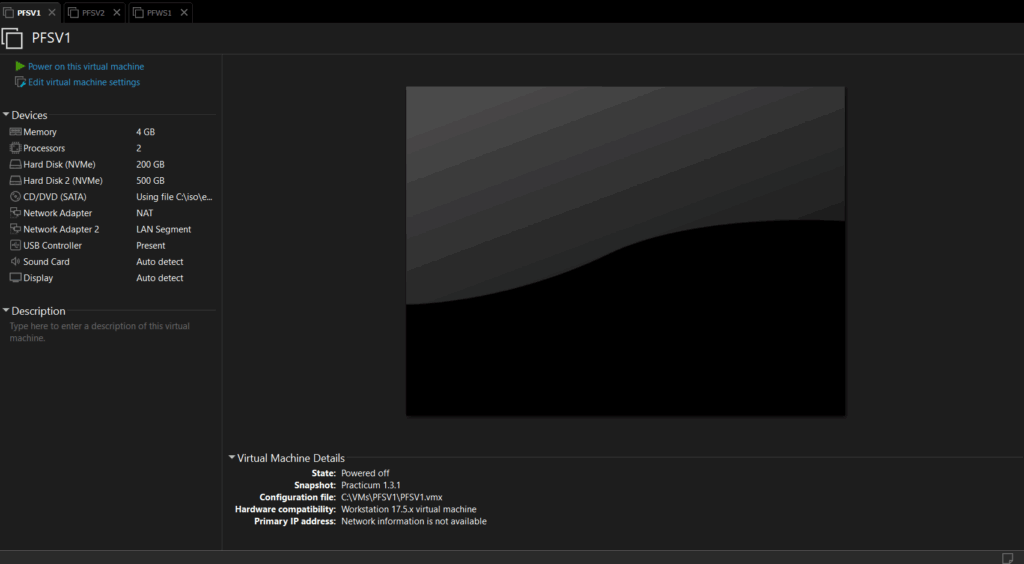The height and width of the screenshot is (564, 1024).
Task: Power on this virtual machine
Action: [x=86, y=66]
